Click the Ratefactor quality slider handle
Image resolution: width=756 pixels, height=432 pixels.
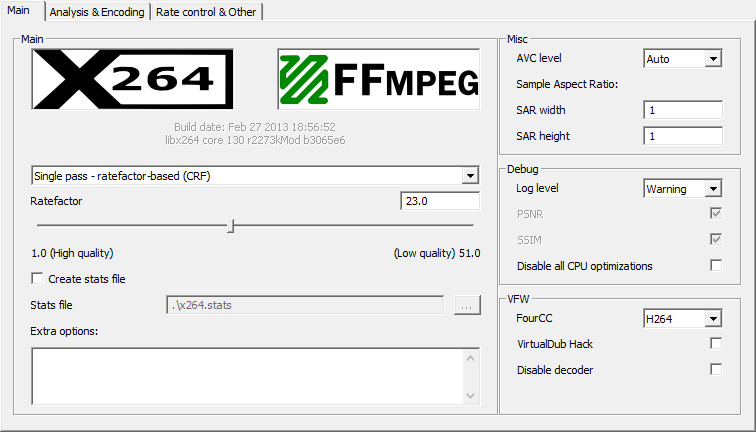click(x=231, y=226)
